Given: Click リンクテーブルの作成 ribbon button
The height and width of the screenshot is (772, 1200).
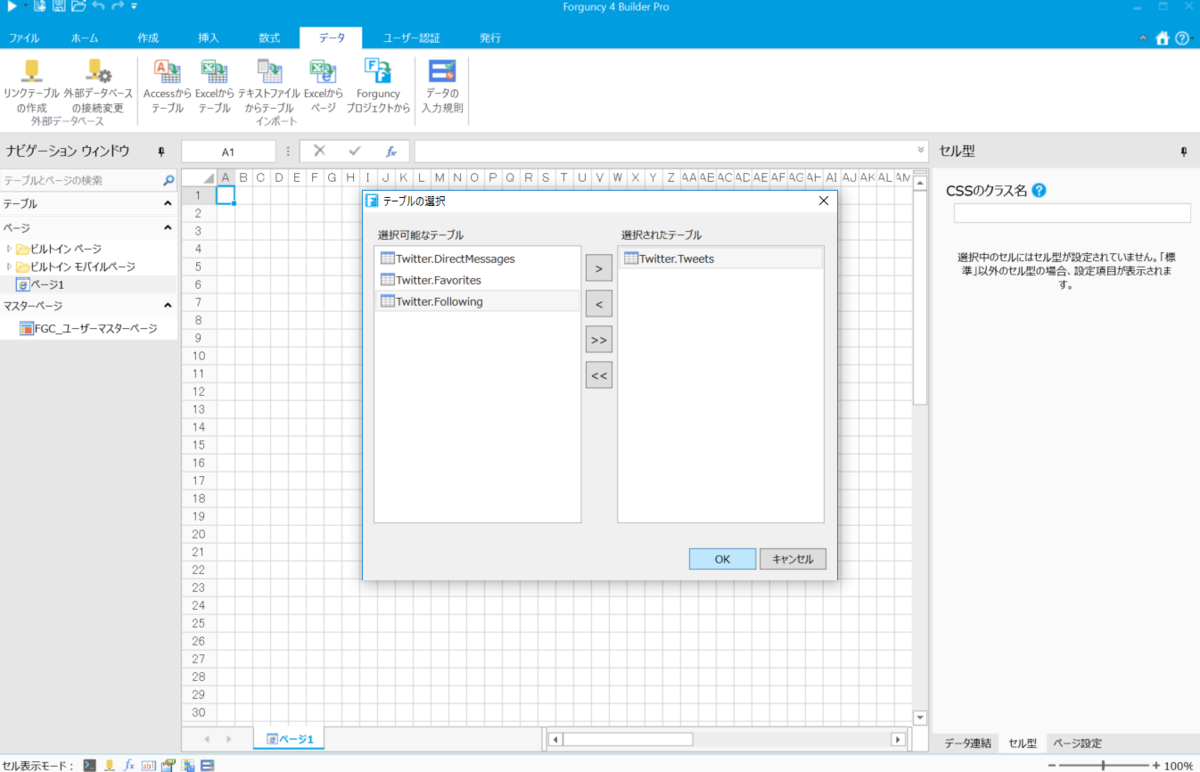Looking at the screenshot, I should [x=32, y=86].
